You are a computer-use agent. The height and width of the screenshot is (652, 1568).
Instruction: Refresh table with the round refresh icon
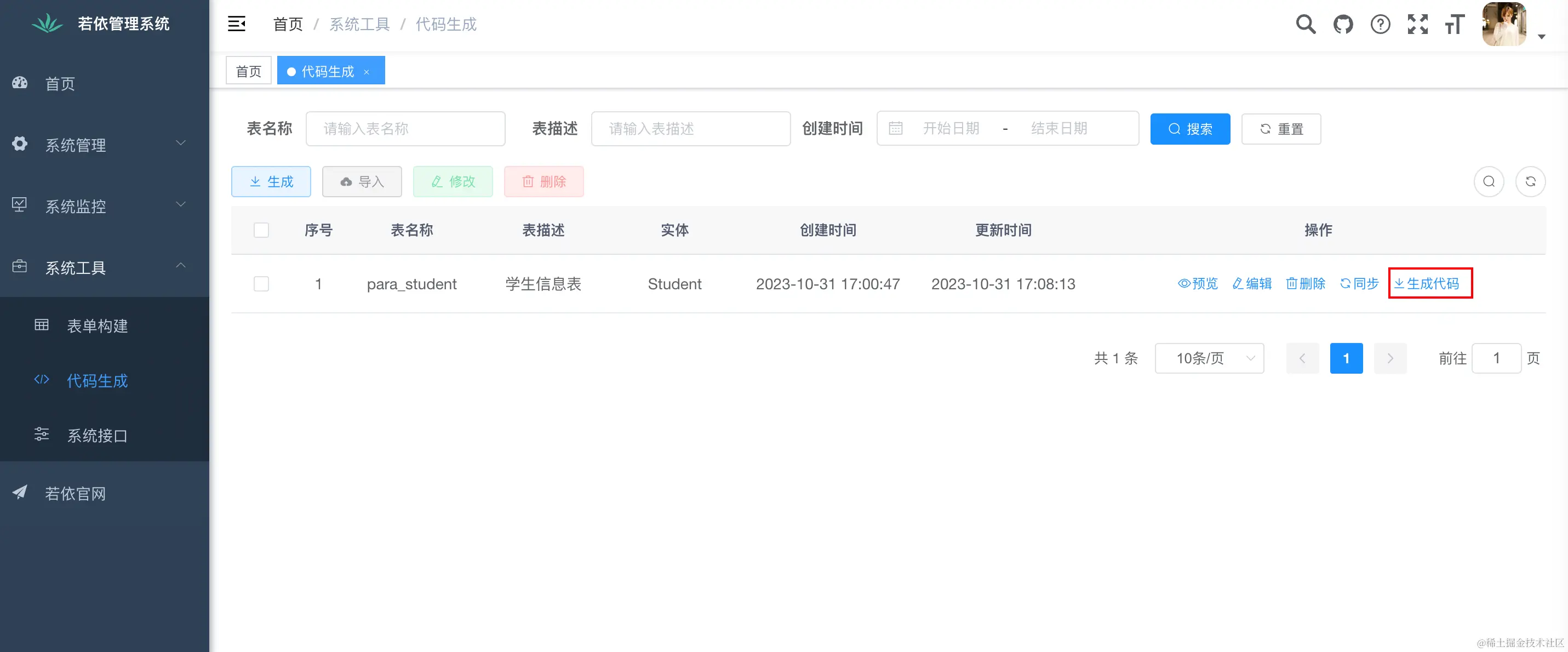point(1530,181)
